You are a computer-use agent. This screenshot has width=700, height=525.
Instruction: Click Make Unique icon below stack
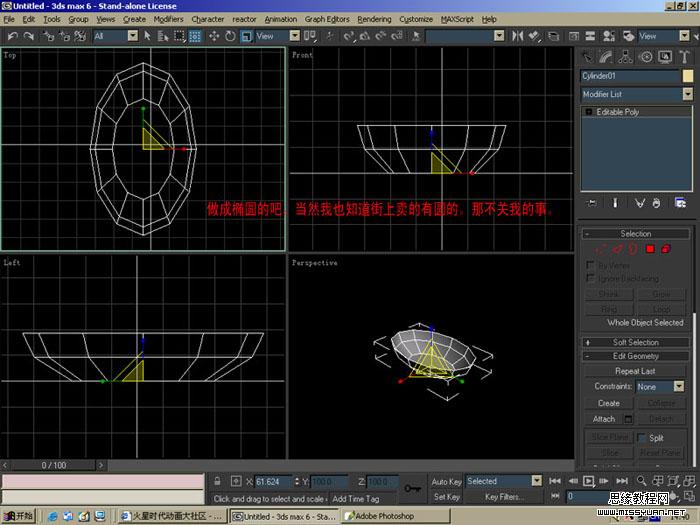click(x=639, y=203)
